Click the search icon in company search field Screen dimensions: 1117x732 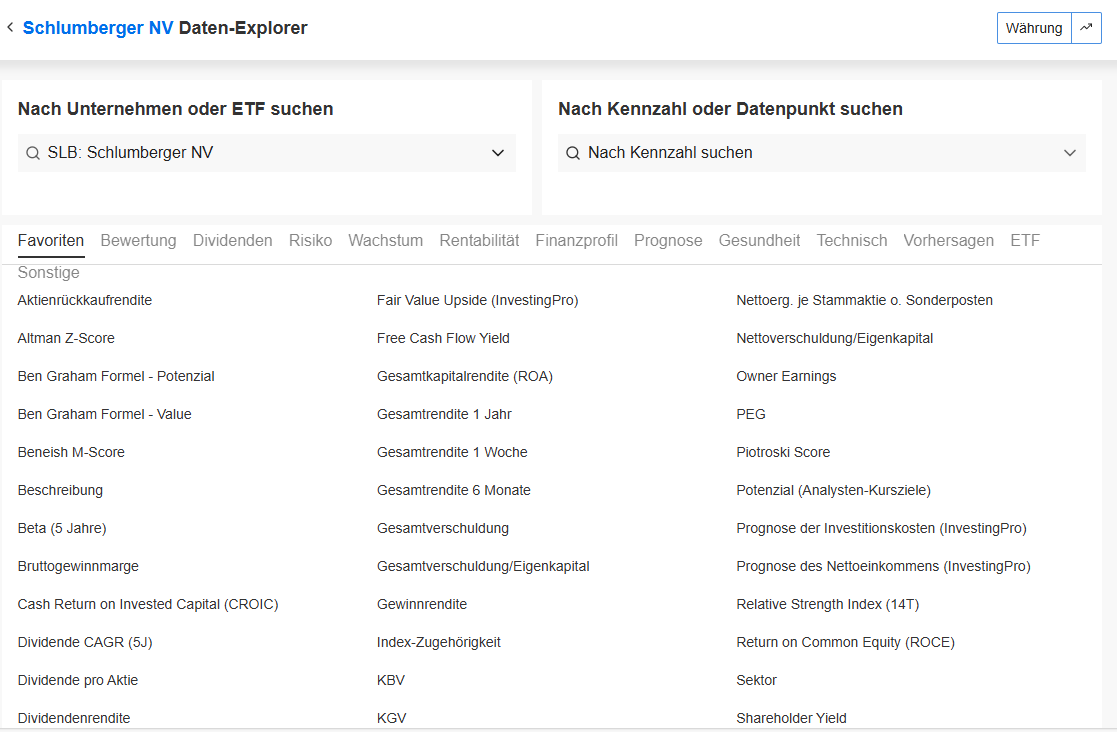[33, 153]
